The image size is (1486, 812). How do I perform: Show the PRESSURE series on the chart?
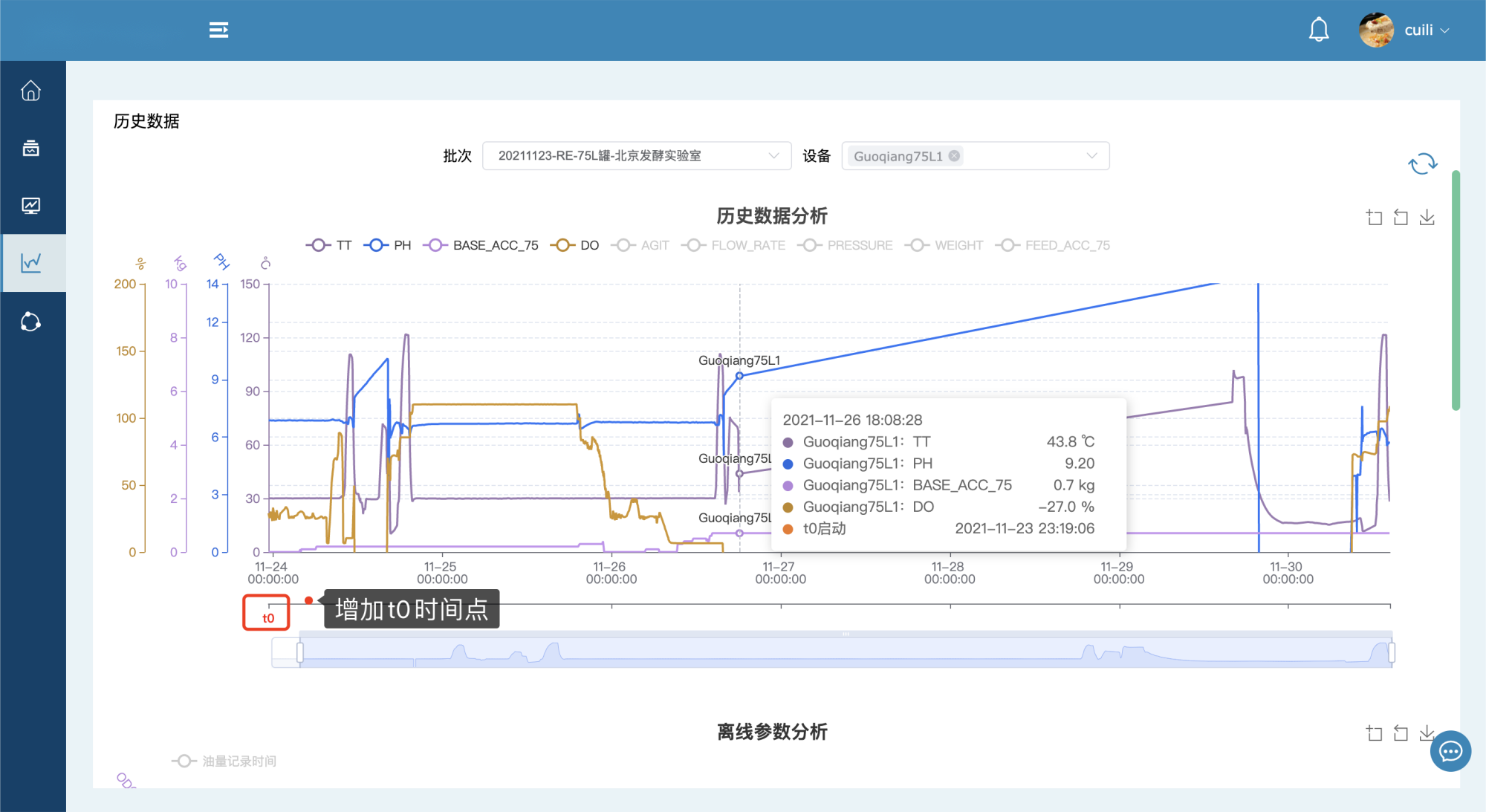[846, 244]
